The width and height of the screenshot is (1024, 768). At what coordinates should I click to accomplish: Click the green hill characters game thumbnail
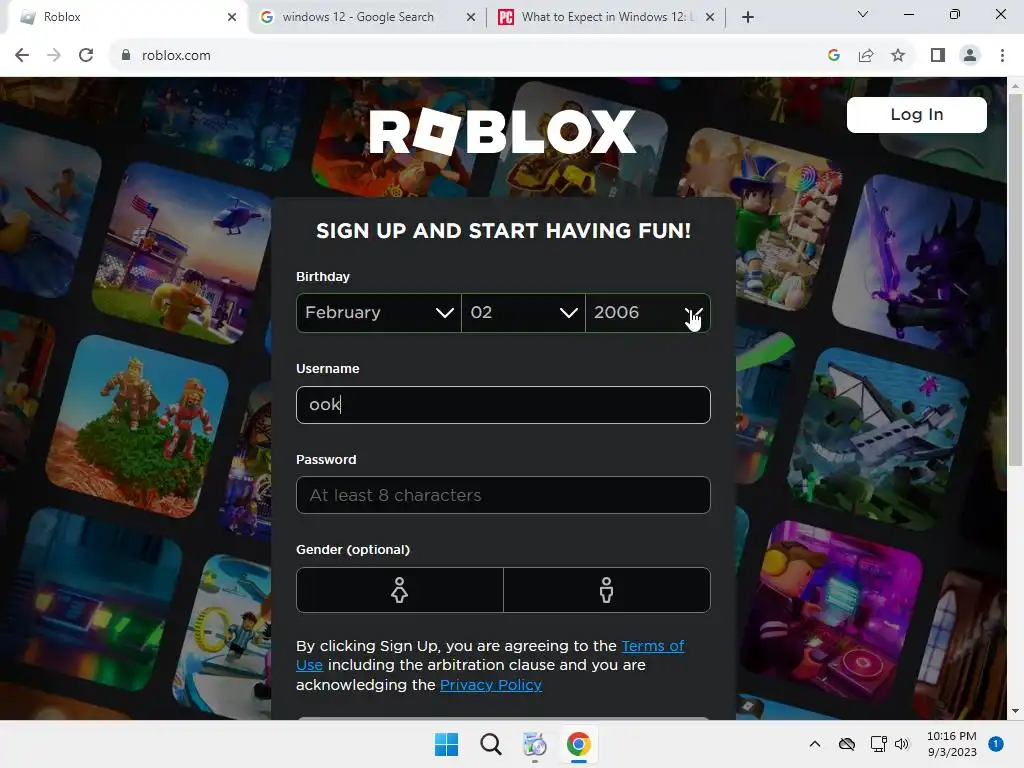click(137, 426)
